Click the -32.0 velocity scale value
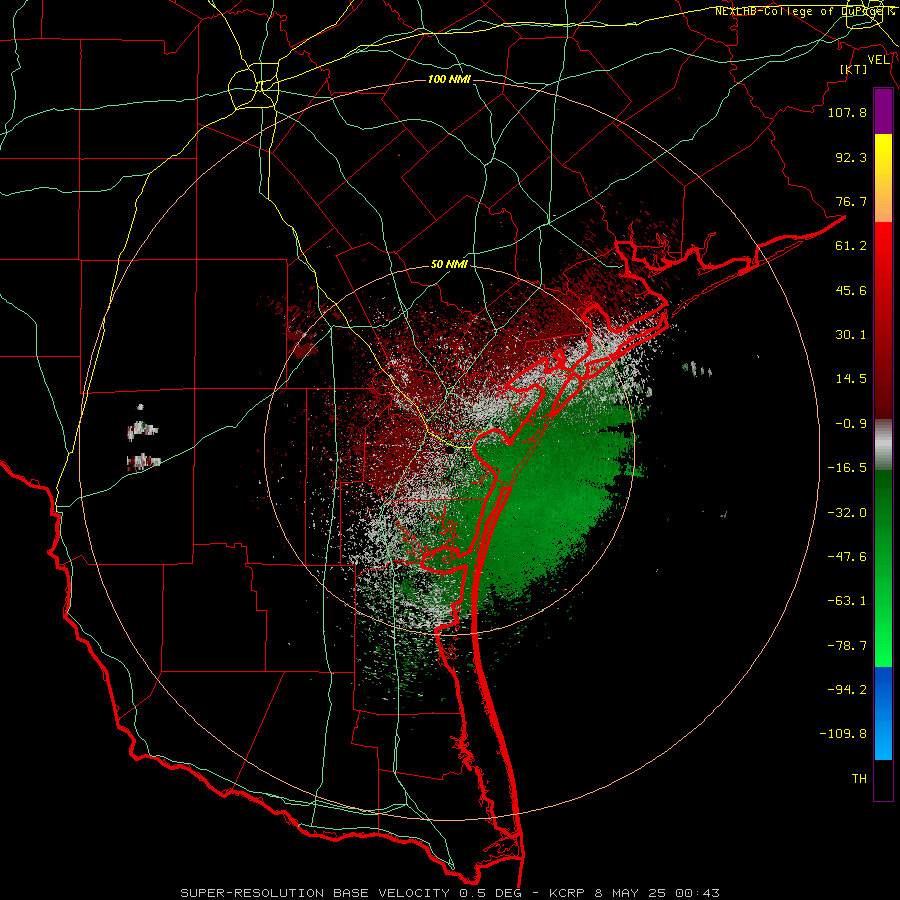The height and width of the screenshot is (900, 900). (847, 513)
